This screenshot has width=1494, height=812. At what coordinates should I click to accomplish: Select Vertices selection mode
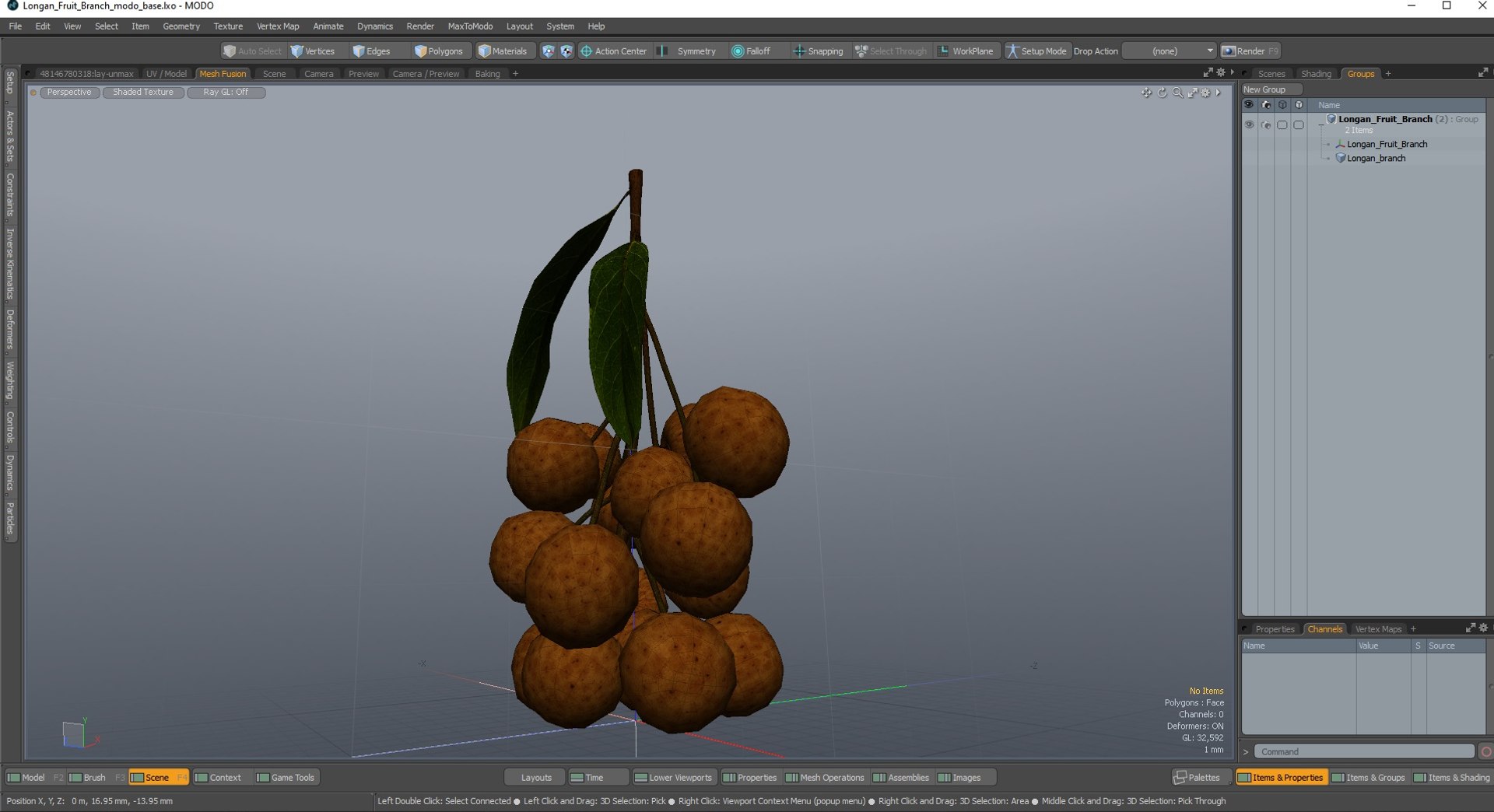(x=312, y=51)
